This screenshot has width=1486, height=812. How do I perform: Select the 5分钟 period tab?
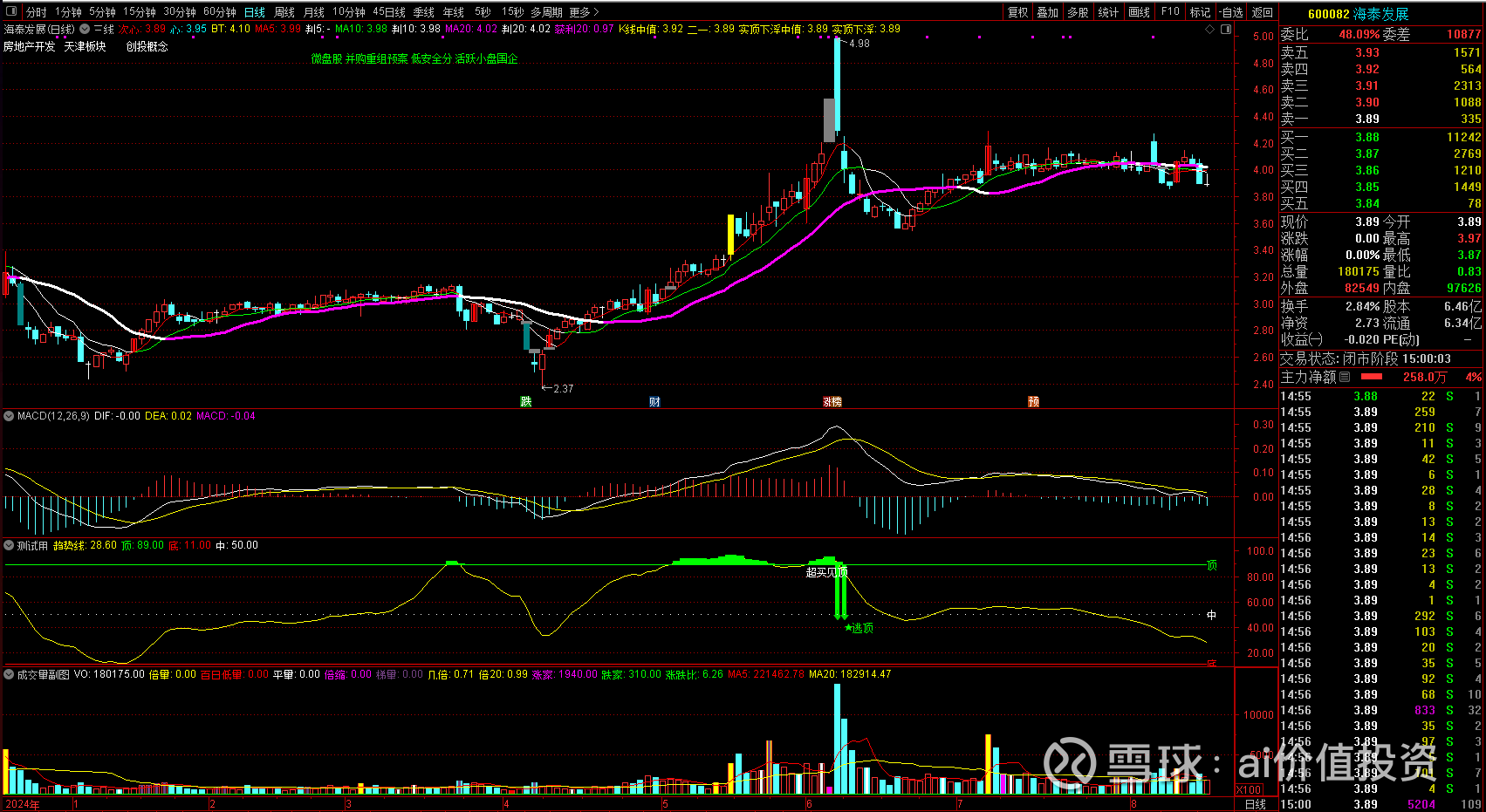pyautogui.click(x=102, y=12)
